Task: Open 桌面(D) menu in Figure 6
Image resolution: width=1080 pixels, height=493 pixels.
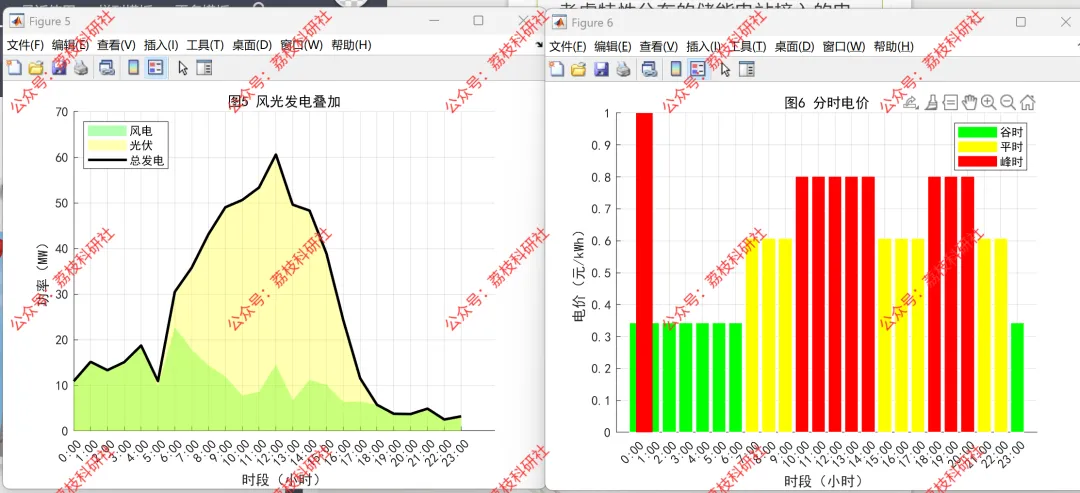Action: point(795,47)
